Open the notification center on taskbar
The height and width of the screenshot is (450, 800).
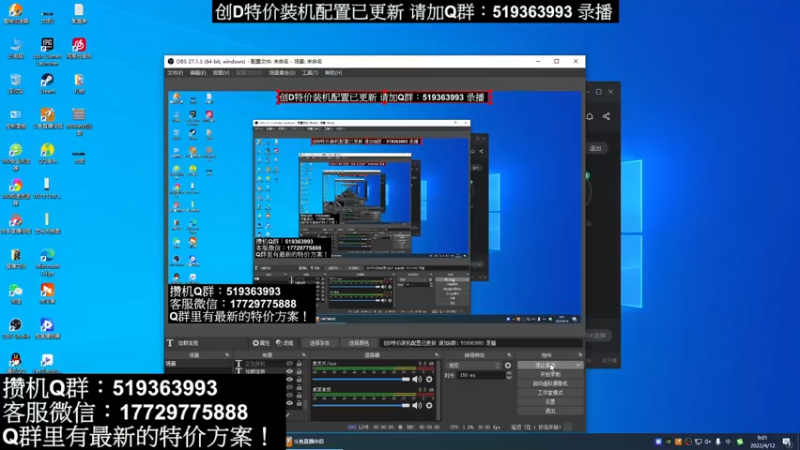click(x=787, y=442)
